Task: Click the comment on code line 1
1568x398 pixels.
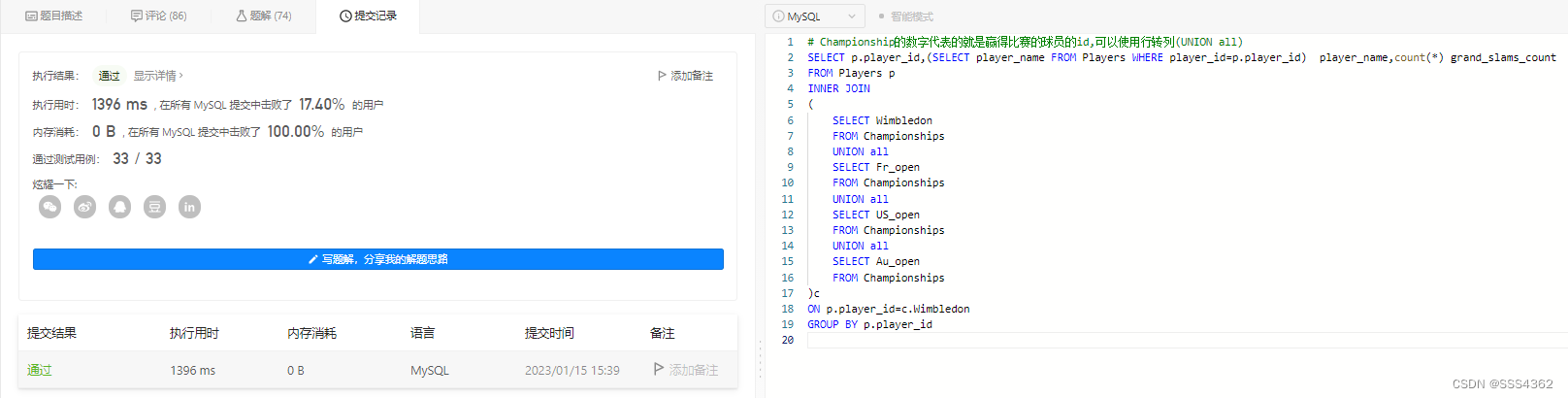Action: click(1025, 42)
